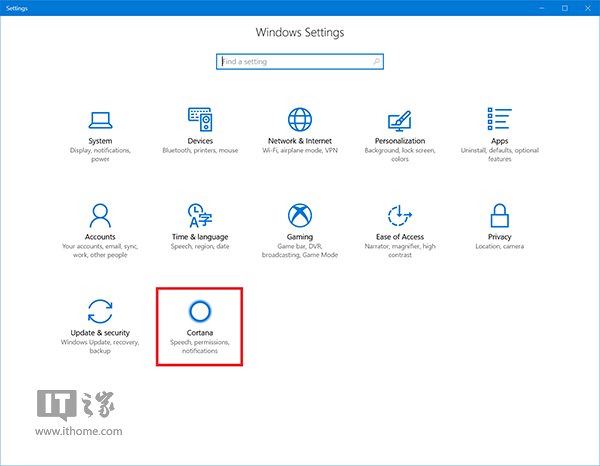Open the Devices keyboard and speaker icon

[x=200, y=119]
